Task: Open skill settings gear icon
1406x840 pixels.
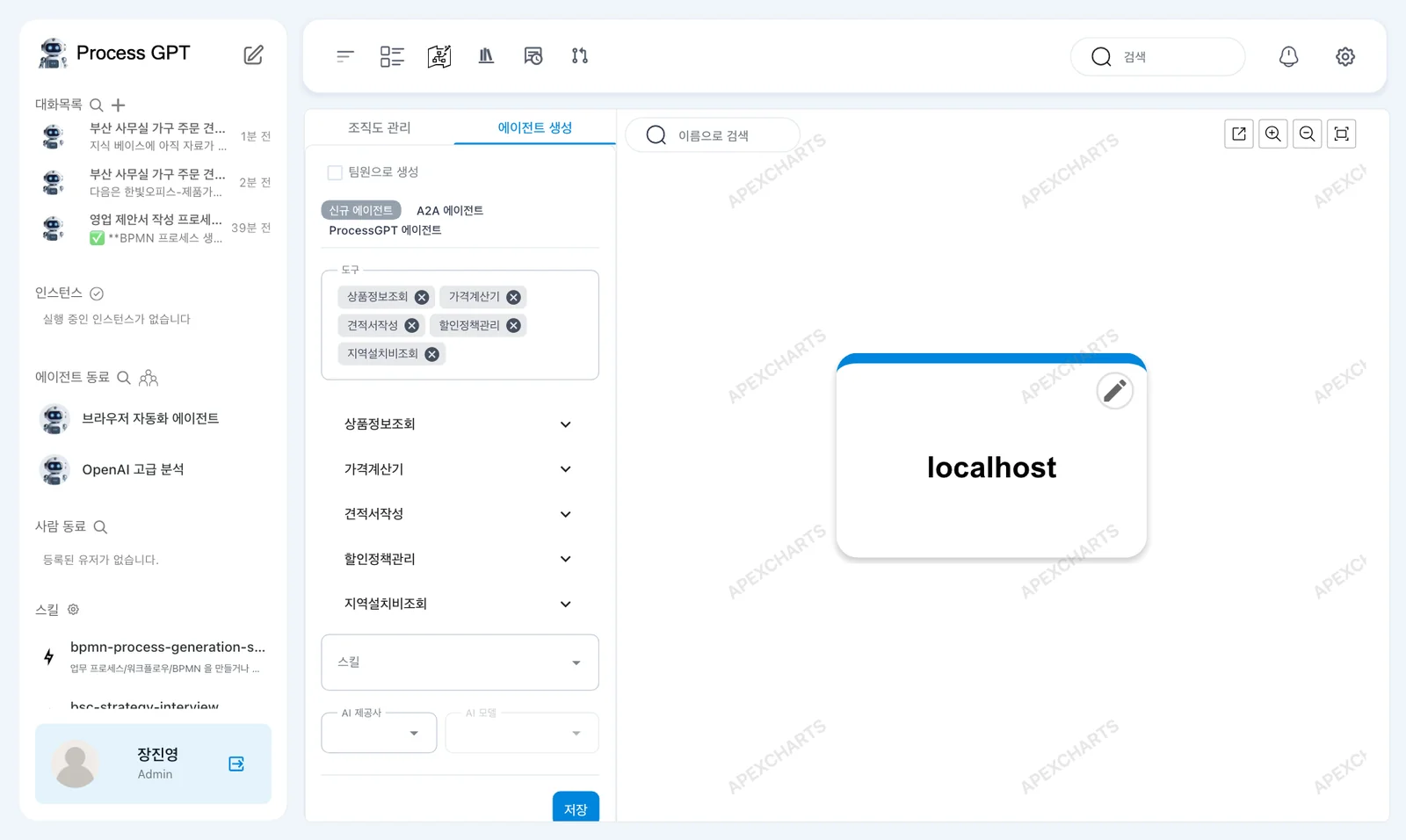Action: (x=74, y=609)
